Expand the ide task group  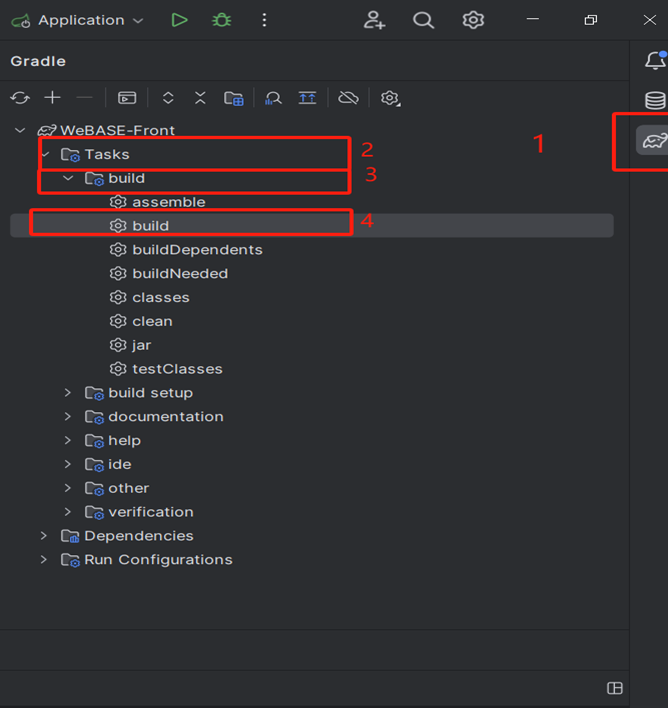point(68,464)
